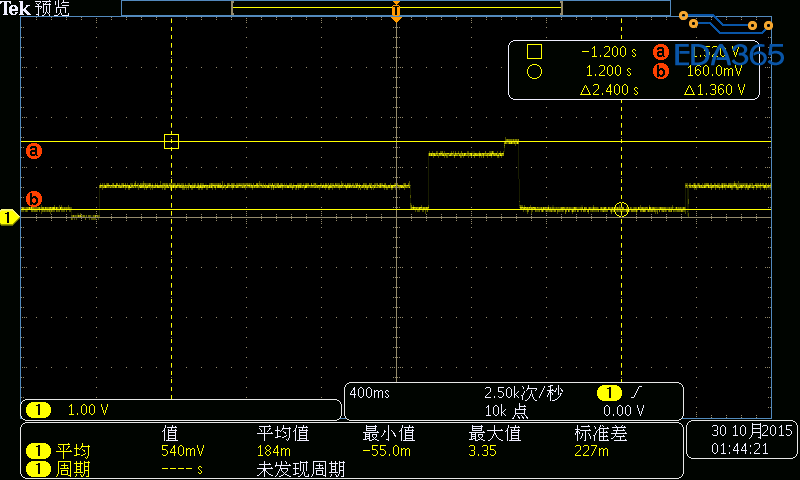
Task: Click channel 1 ground reference marker
Action: point(9,217)
